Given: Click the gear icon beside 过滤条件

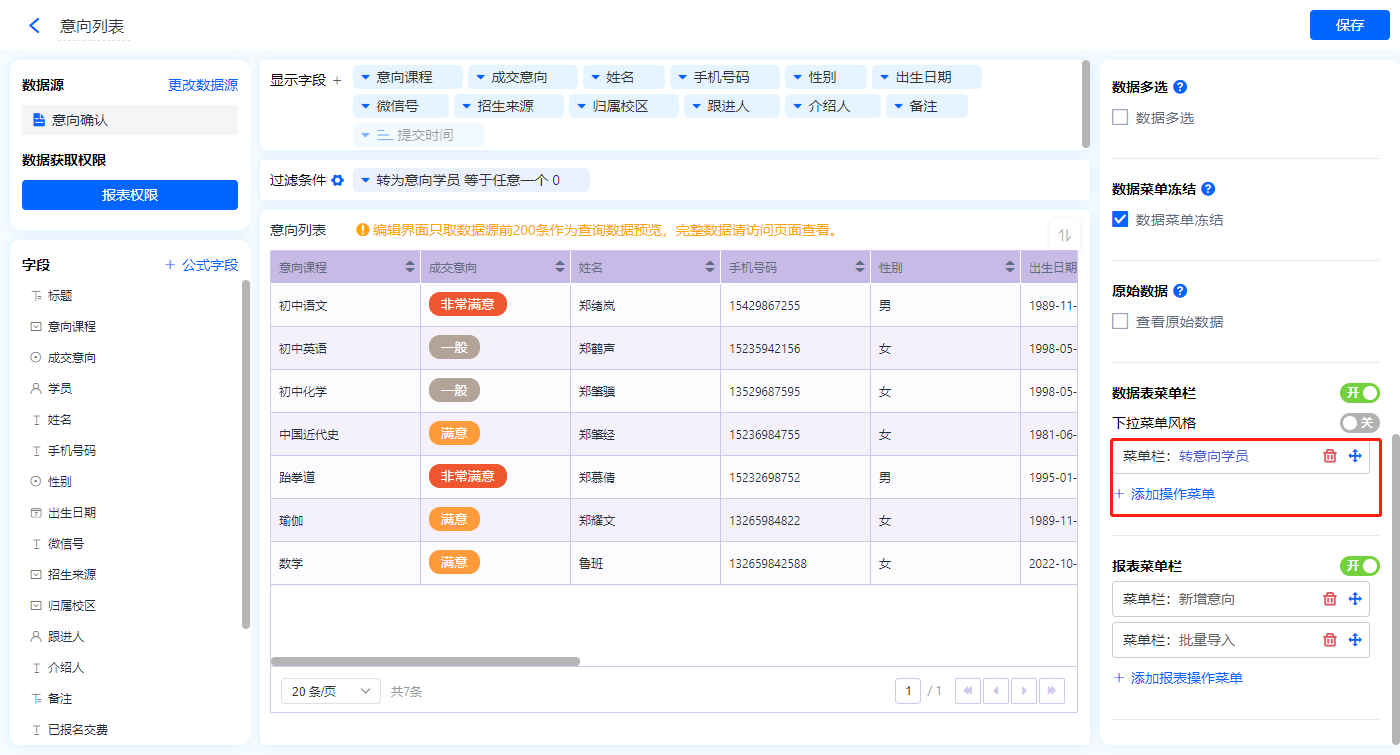Looking at the screenshot, I should click(338, 180).
